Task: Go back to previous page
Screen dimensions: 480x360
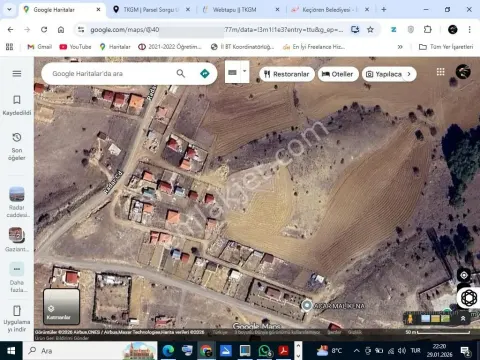Action: coord(10,30)
